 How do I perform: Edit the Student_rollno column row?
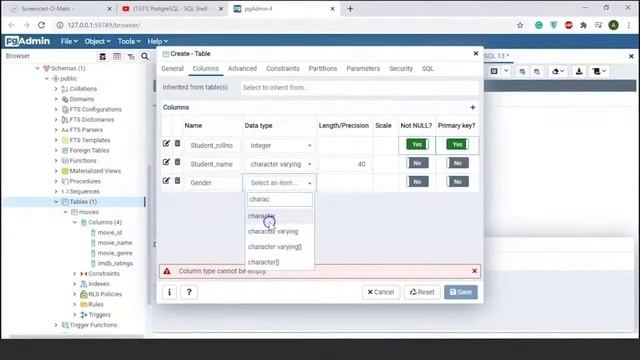[x=166, y=144]
